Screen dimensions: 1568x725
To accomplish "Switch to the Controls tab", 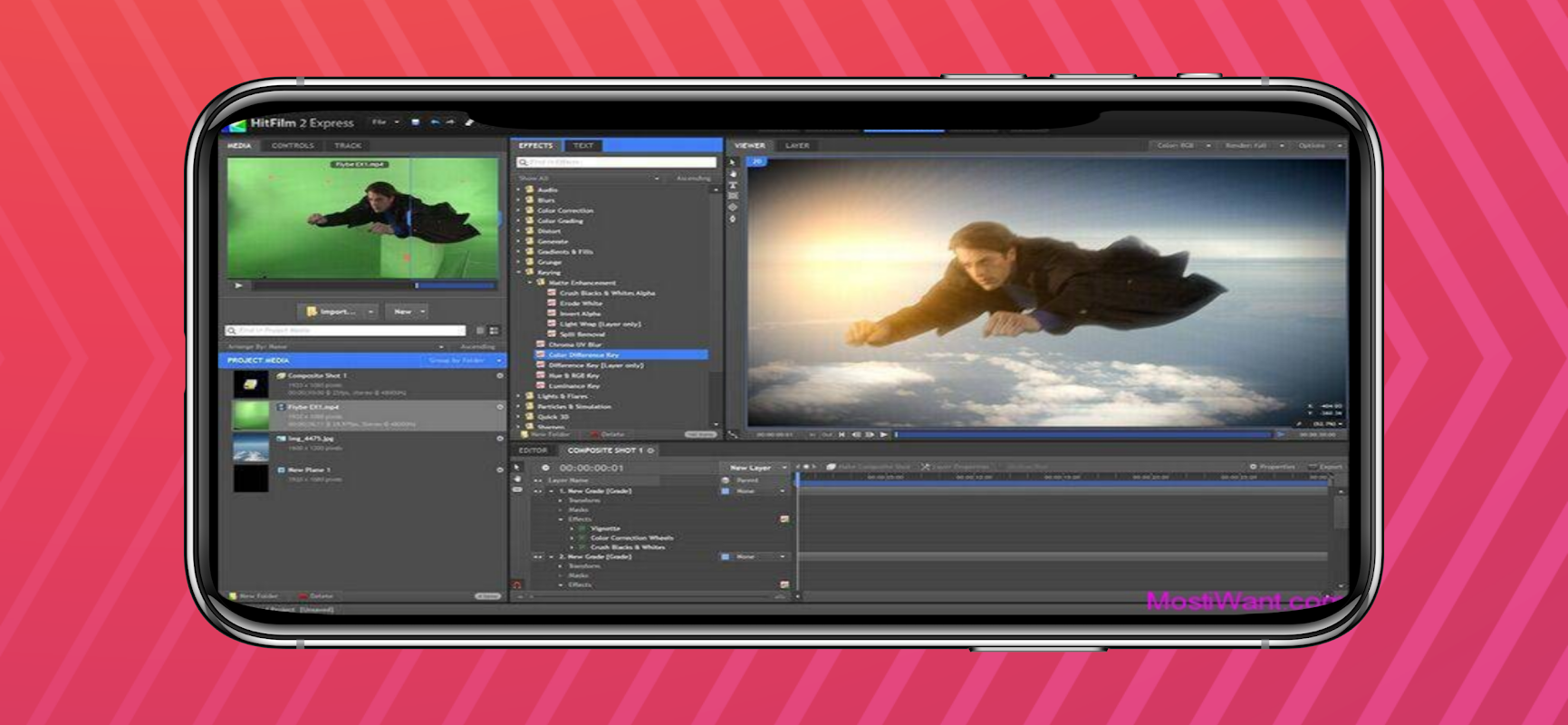I will coord(293,146).
